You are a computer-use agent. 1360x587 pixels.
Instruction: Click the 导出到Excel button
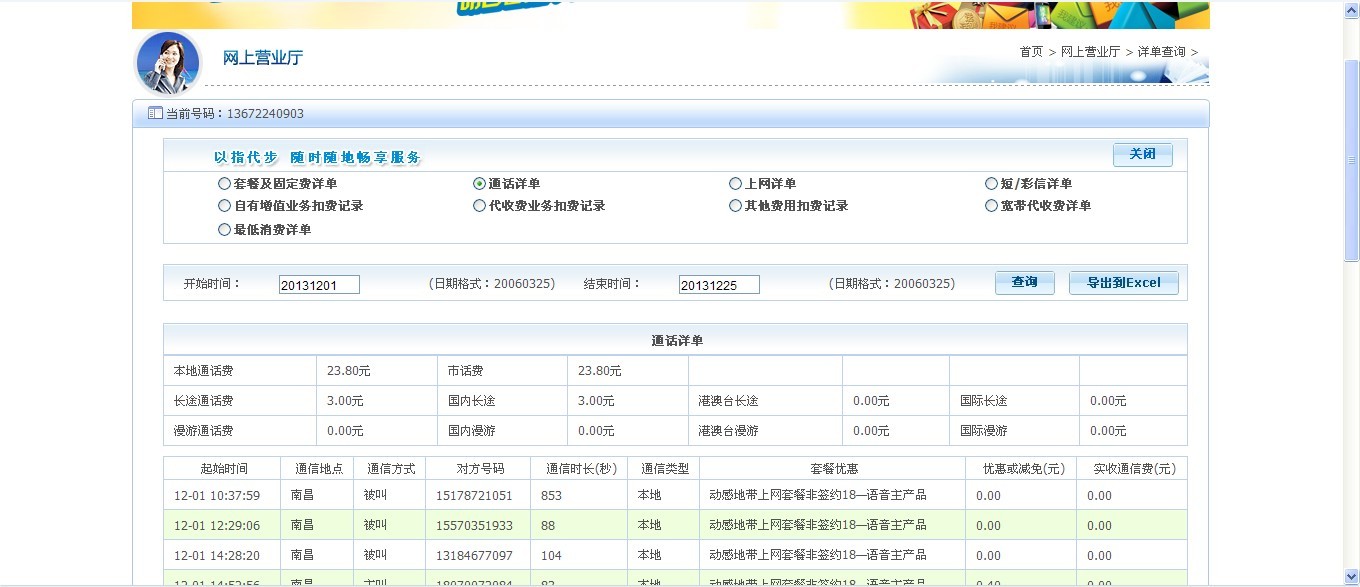tap(1123, 283)
